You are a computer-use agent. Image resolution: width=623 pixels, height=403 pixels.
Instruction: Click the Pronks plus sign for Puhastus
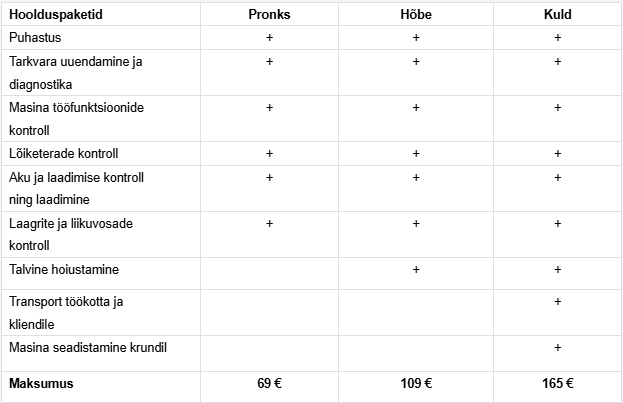click(x=270, y=37)
